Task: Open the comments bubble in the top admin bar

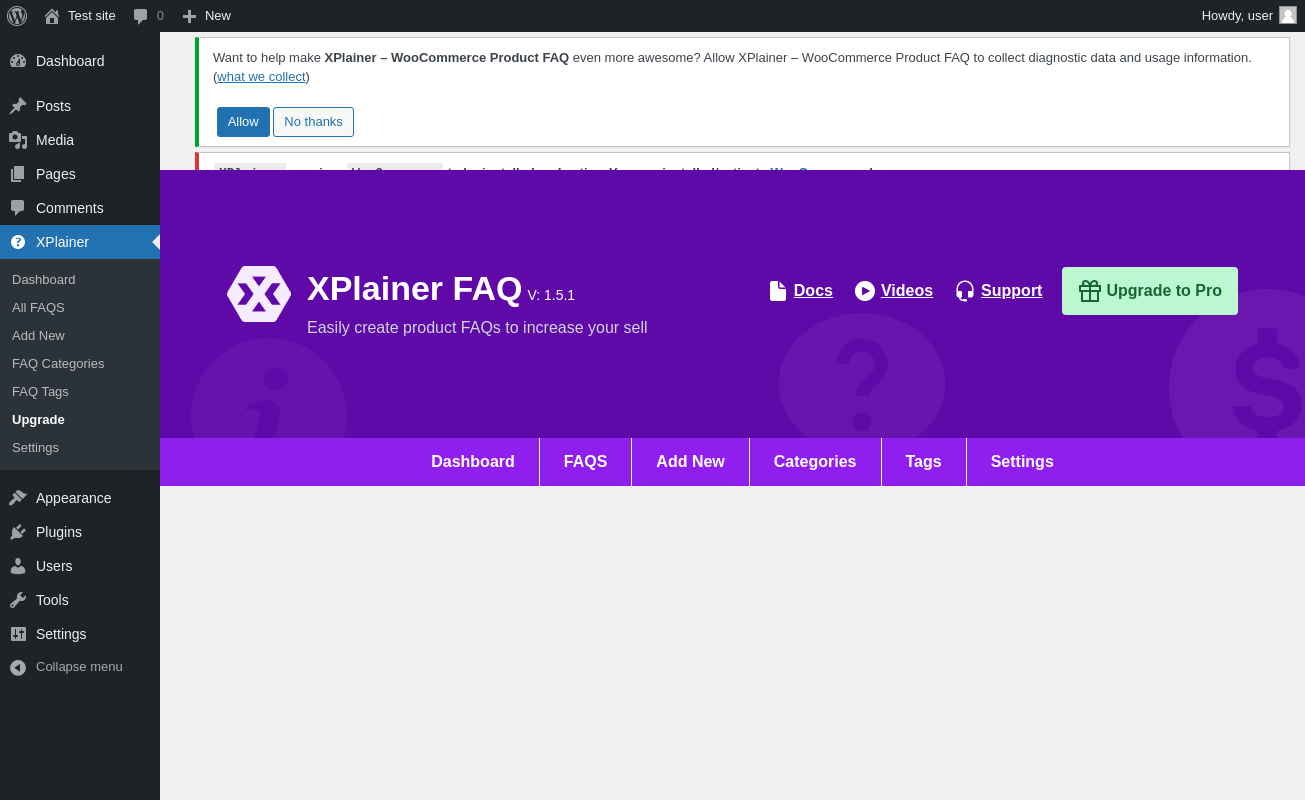Action: pyautogui.click(x=141, y=16)
